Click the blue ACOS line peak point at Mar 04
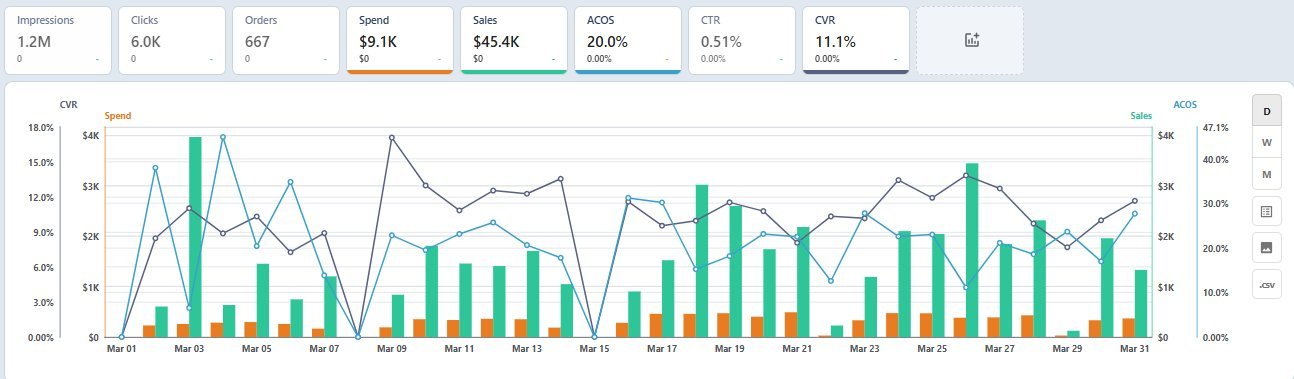The width and height of the screenshot is (1294, 379). pyautogui.click(x=223, y=138)
